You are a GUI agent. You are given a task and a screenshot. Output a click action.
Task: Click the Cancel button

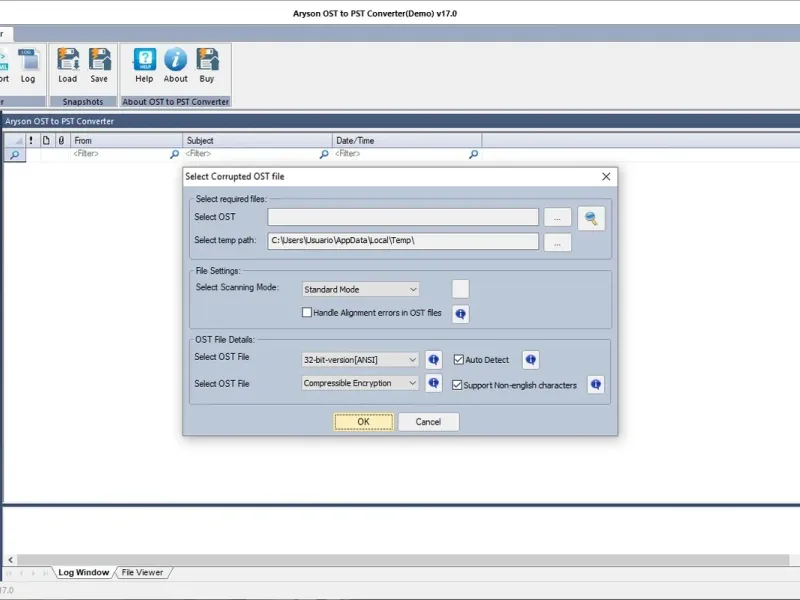[x=428, y=422]
